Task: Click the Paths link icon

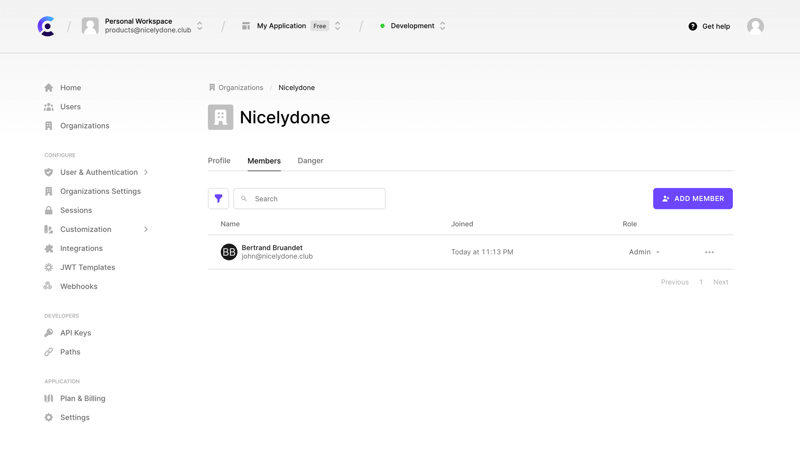Action: [48, 352]
